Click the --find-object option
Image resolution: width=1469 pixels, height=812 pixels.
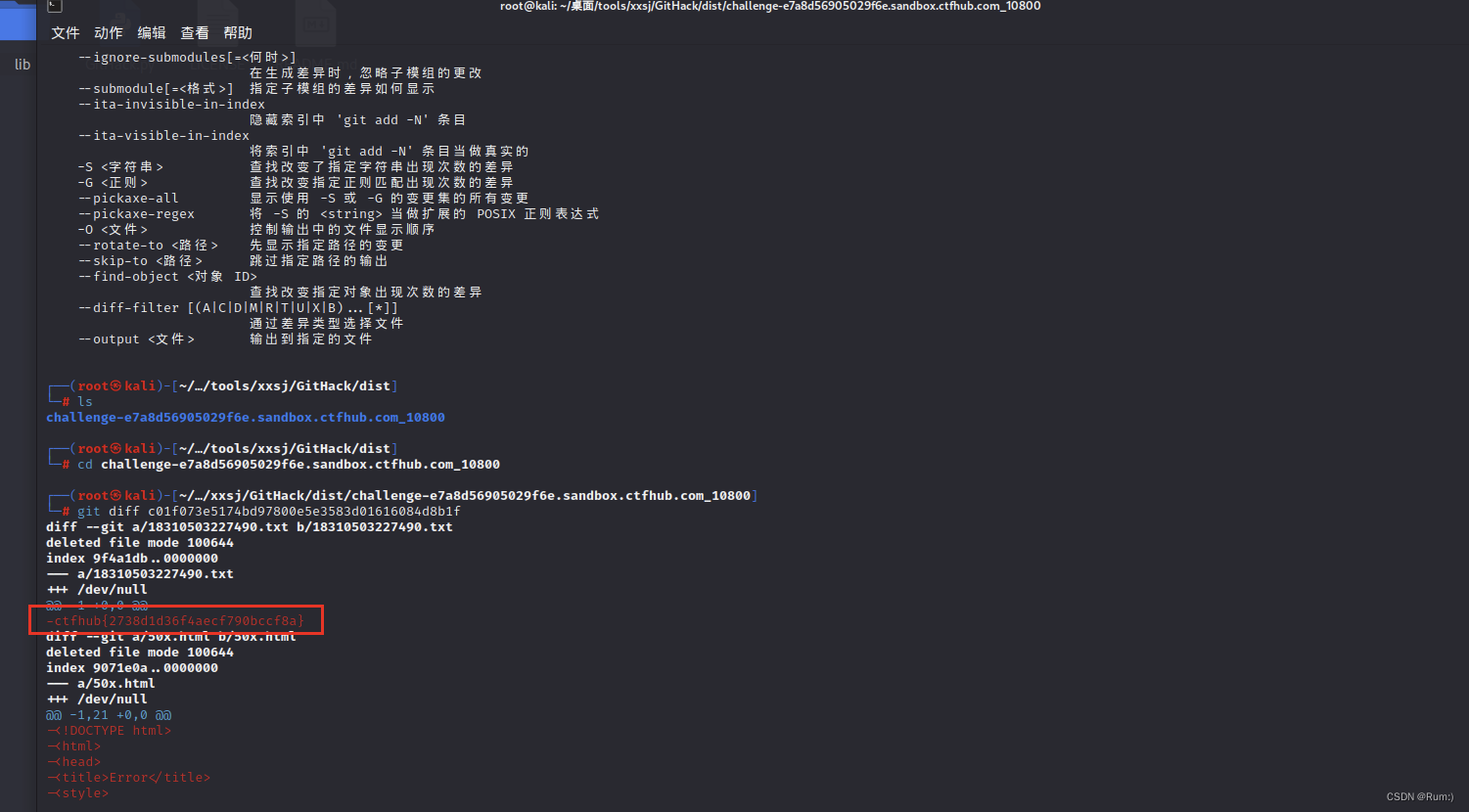point(167,277)
